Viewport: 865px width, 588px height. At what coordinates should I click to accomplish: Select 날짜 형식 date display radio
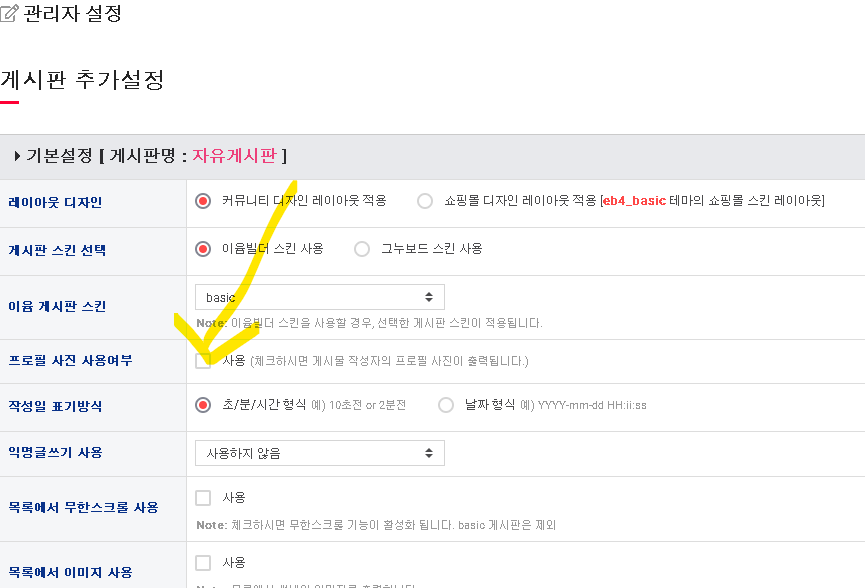pos(446,405)
